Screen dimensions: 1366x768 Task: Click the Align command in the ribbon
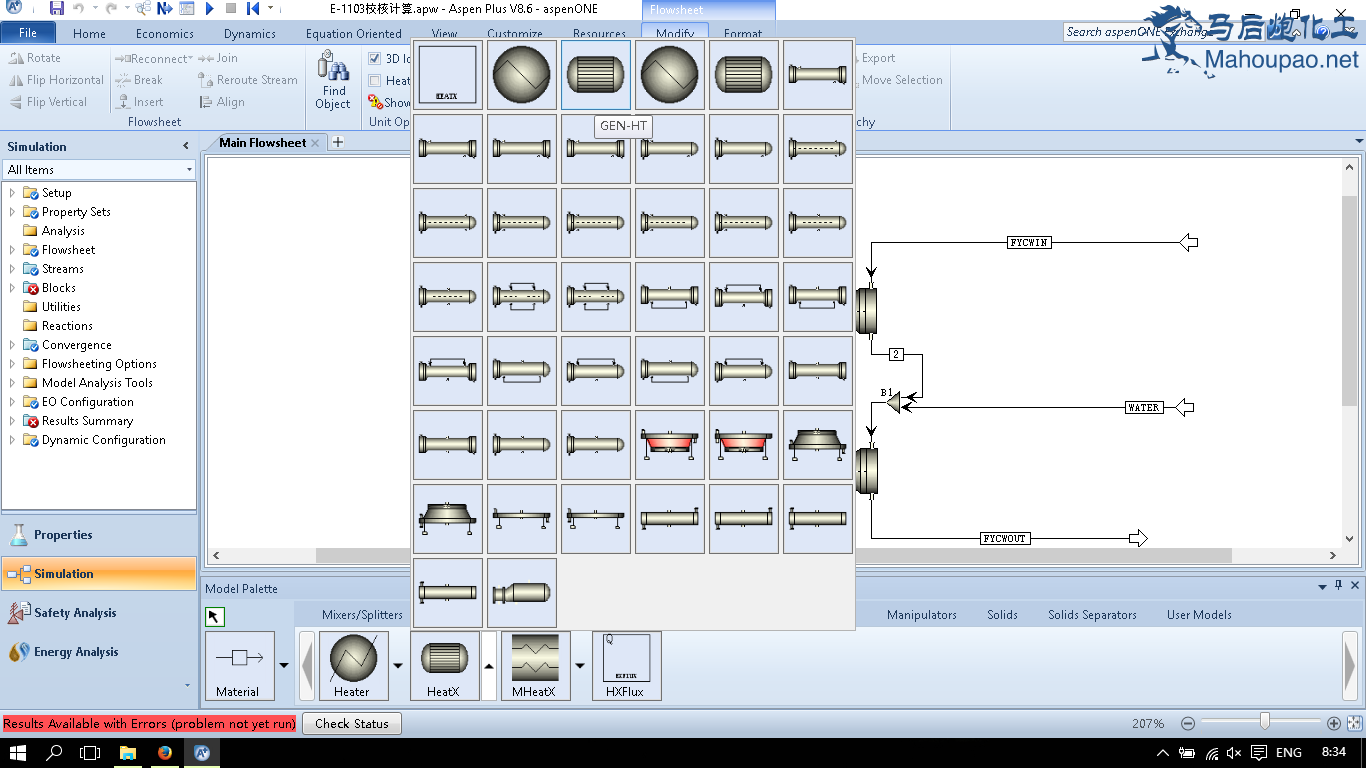(221, 102)
